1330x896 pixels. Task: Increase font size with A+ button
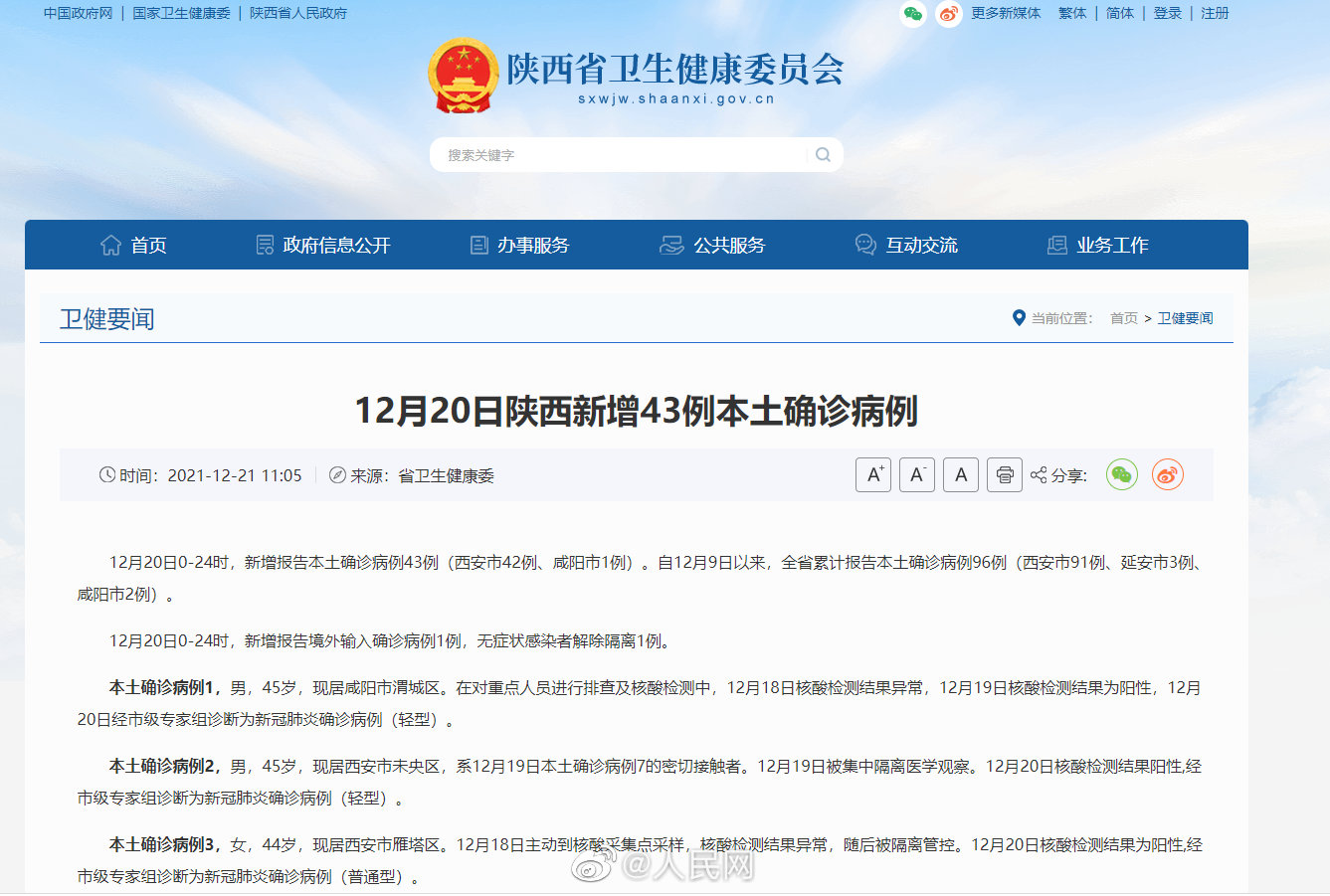(x=873, y=475)
